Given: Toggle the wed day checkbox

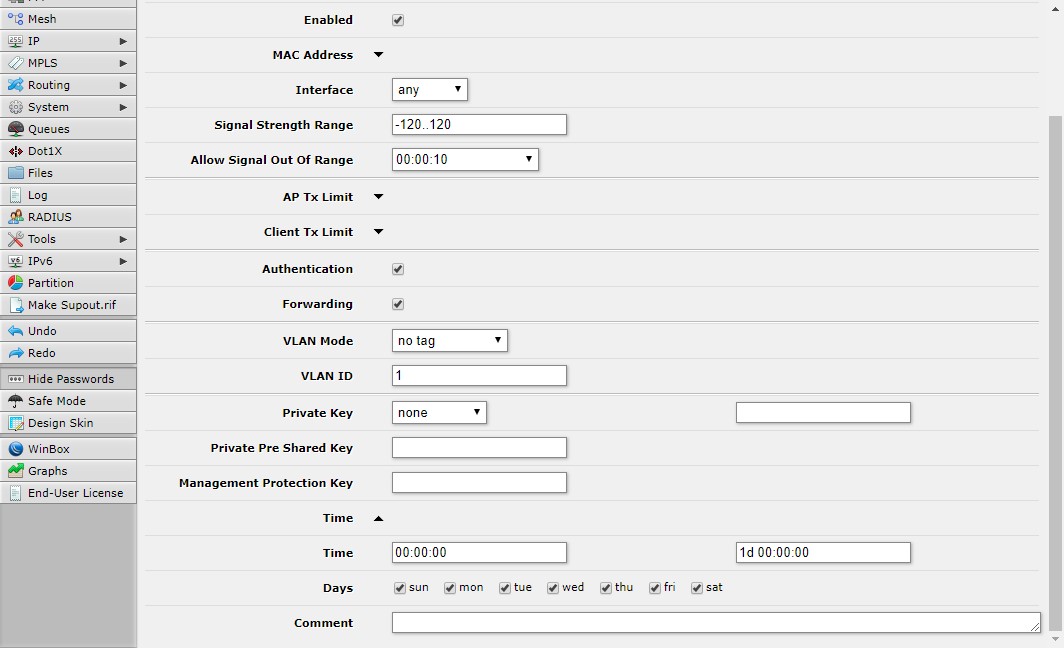Looking at the screenshot, I should coord(551,587).
